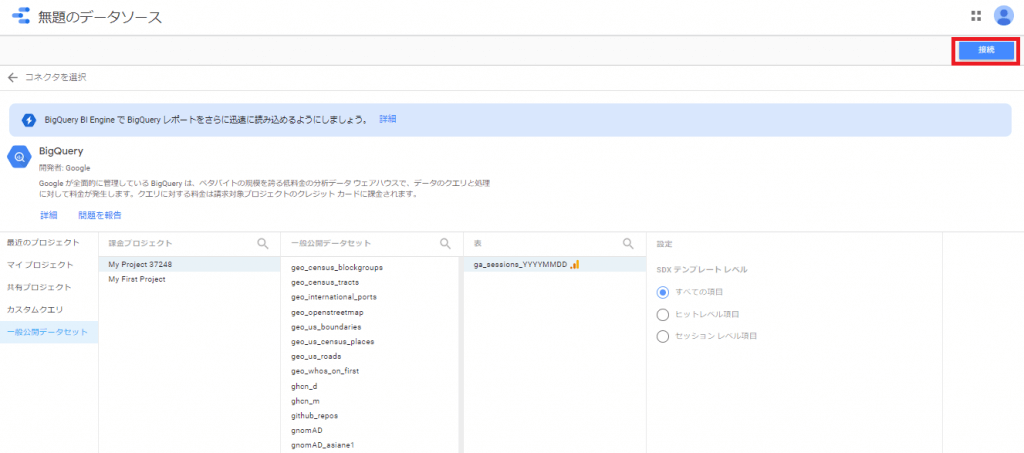Select the すべての項目 radio button
The image size is (1024, 453).
click(x=663, y=292)
